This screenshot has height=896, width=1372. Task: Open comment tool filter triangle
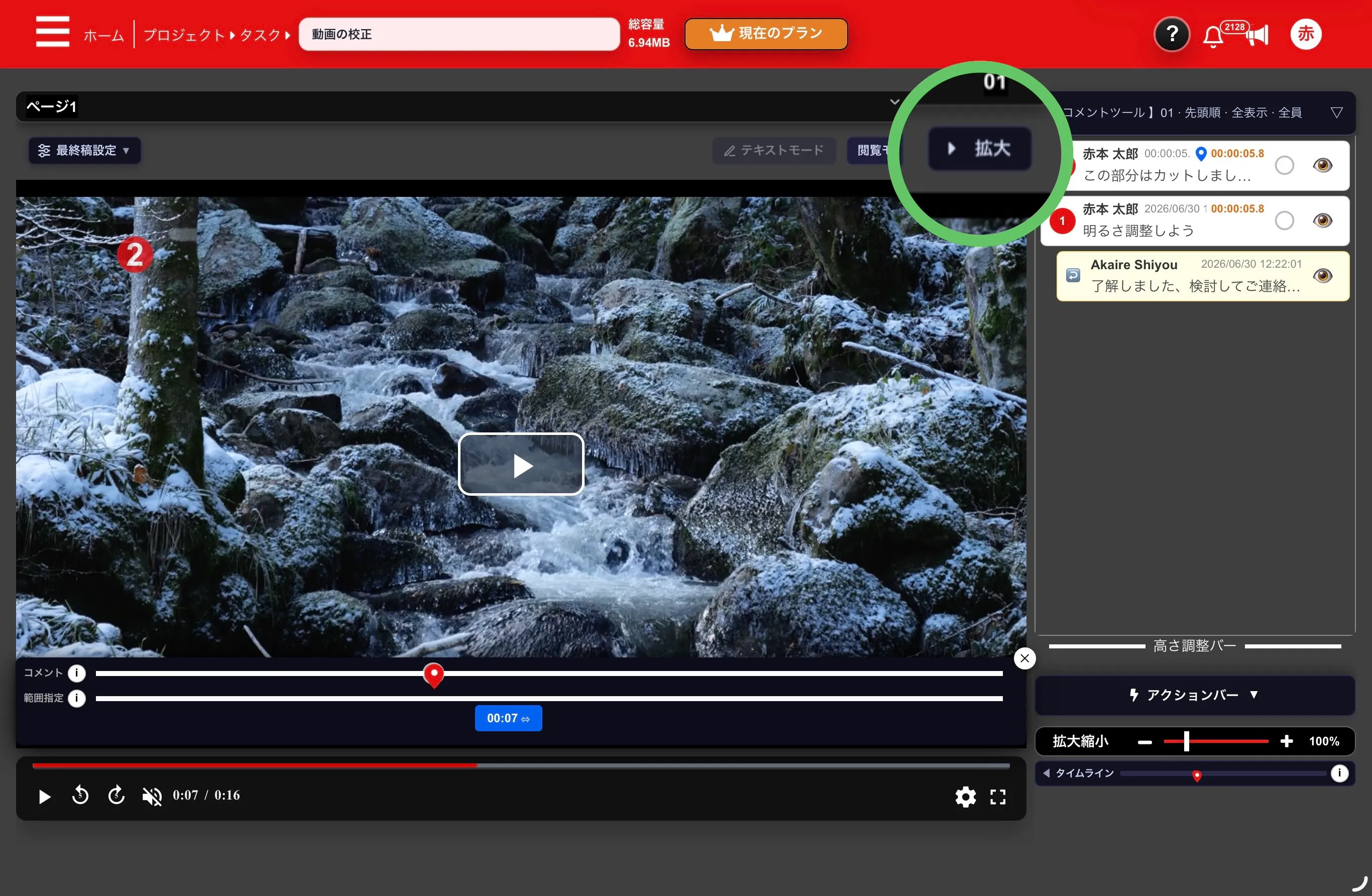tap(1337, 113)
